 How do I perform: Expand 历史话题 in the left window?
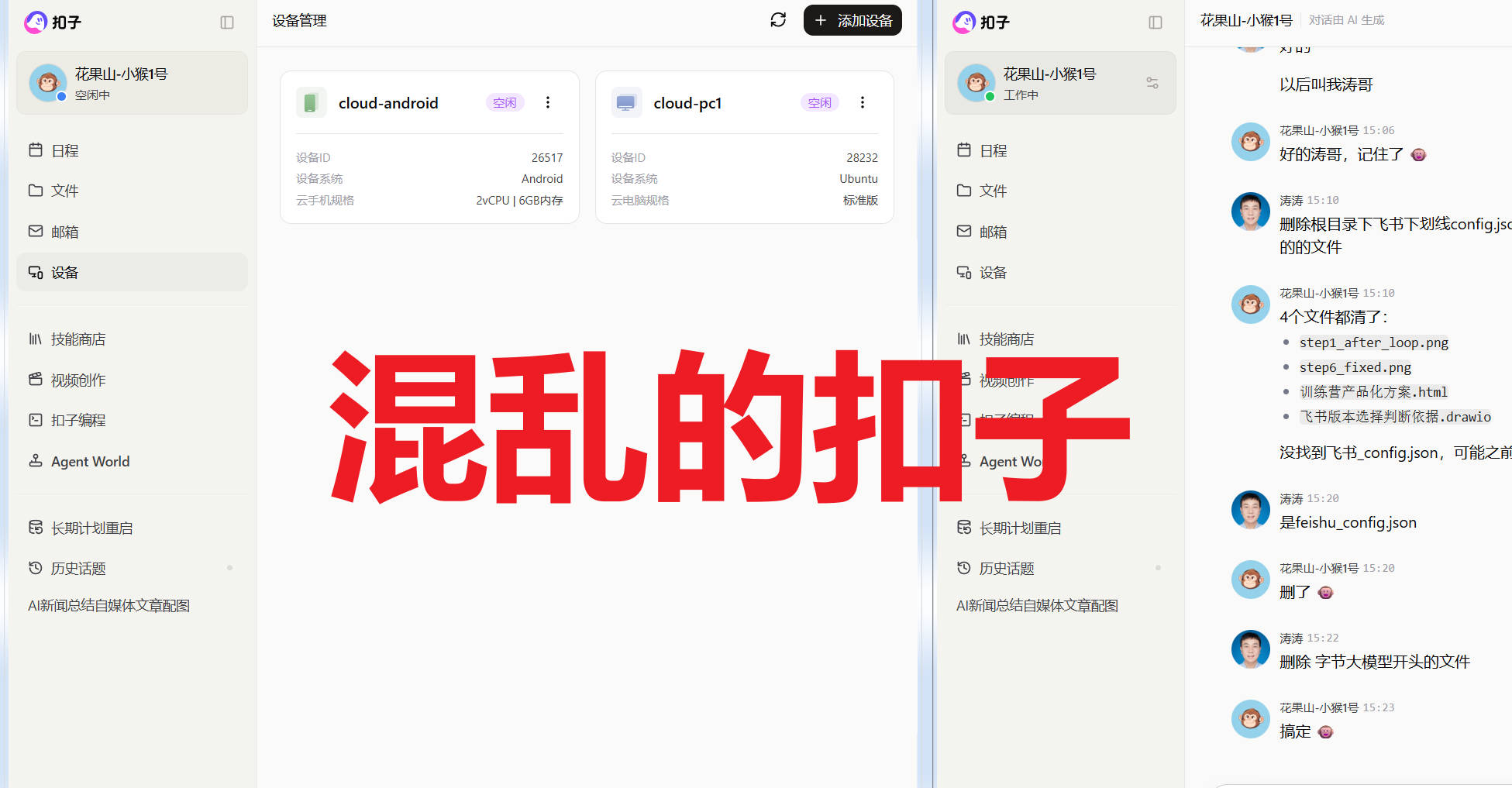pos(132,568)
